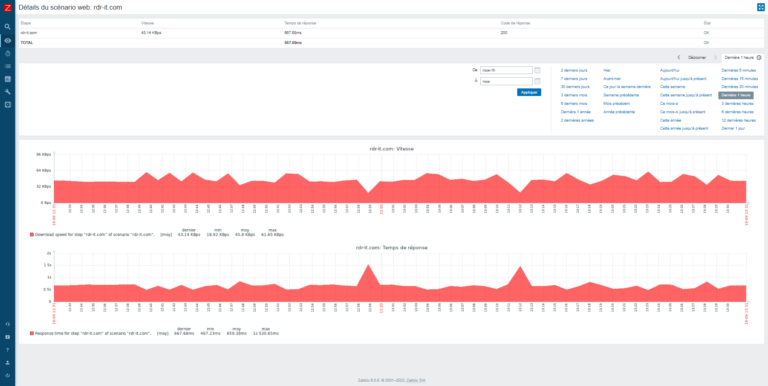
Task: Click the Zabbix logo in the sidebar
Action: click(7, 7)
